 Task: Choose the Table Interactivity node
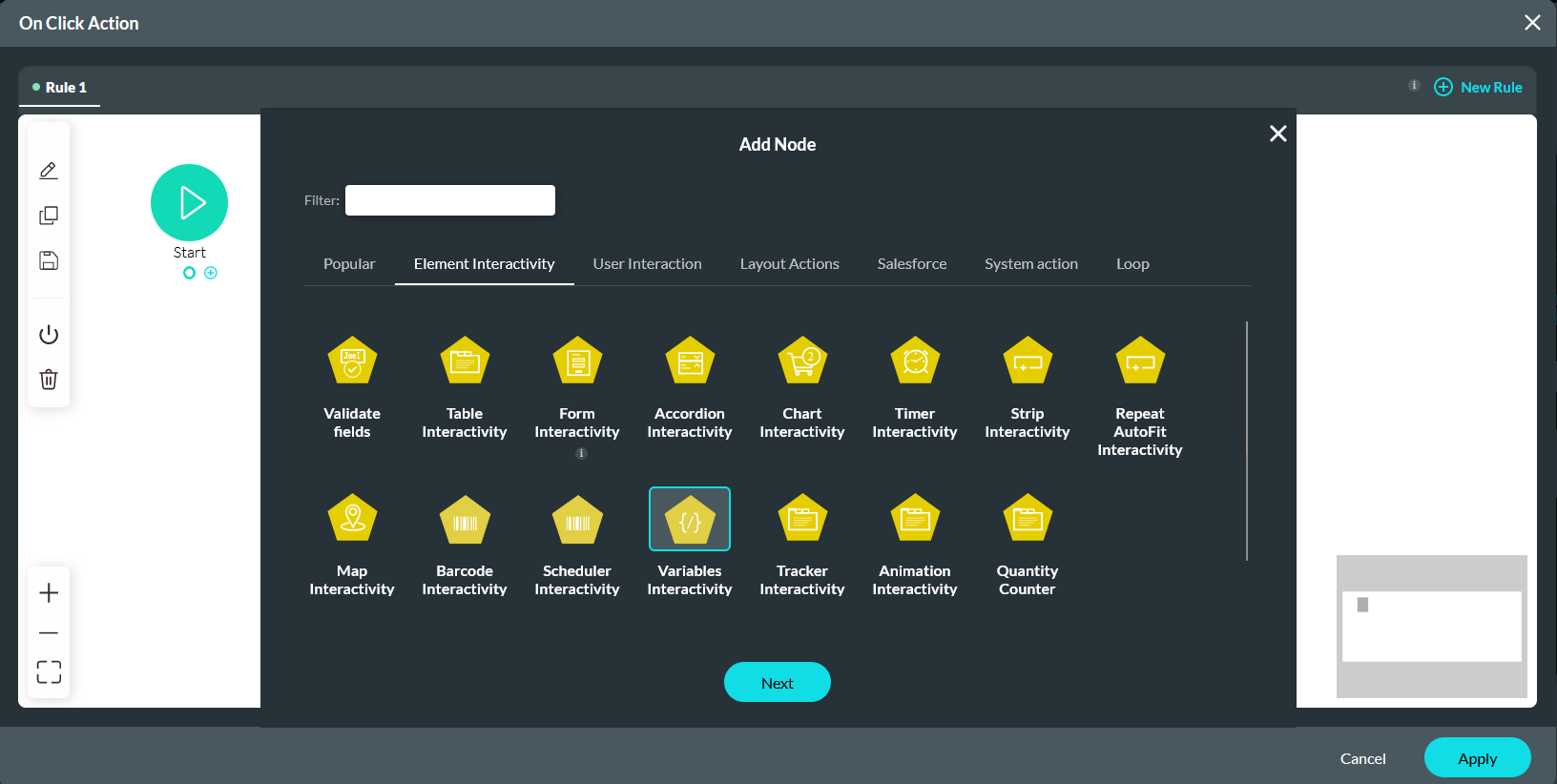(465, 361)
